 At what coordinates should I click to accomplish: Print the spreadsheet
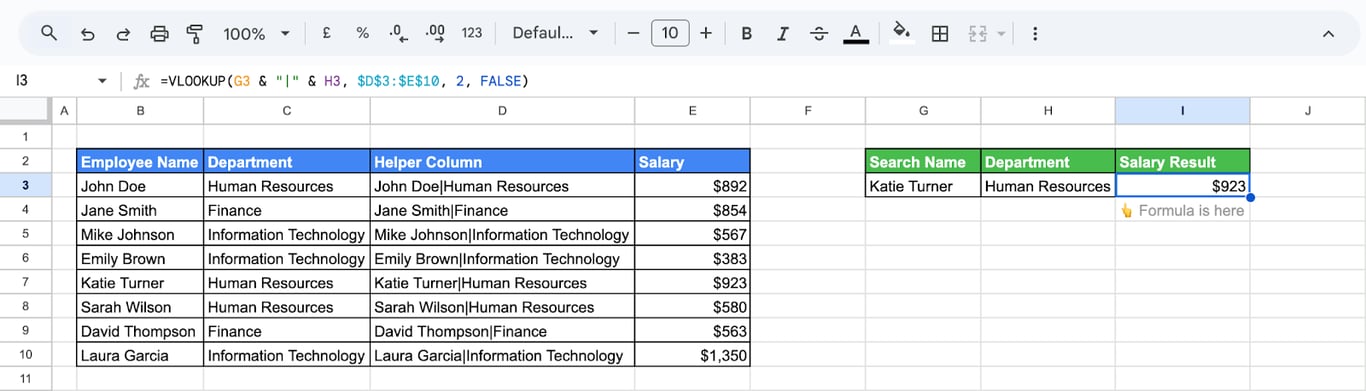coord(159,33)
